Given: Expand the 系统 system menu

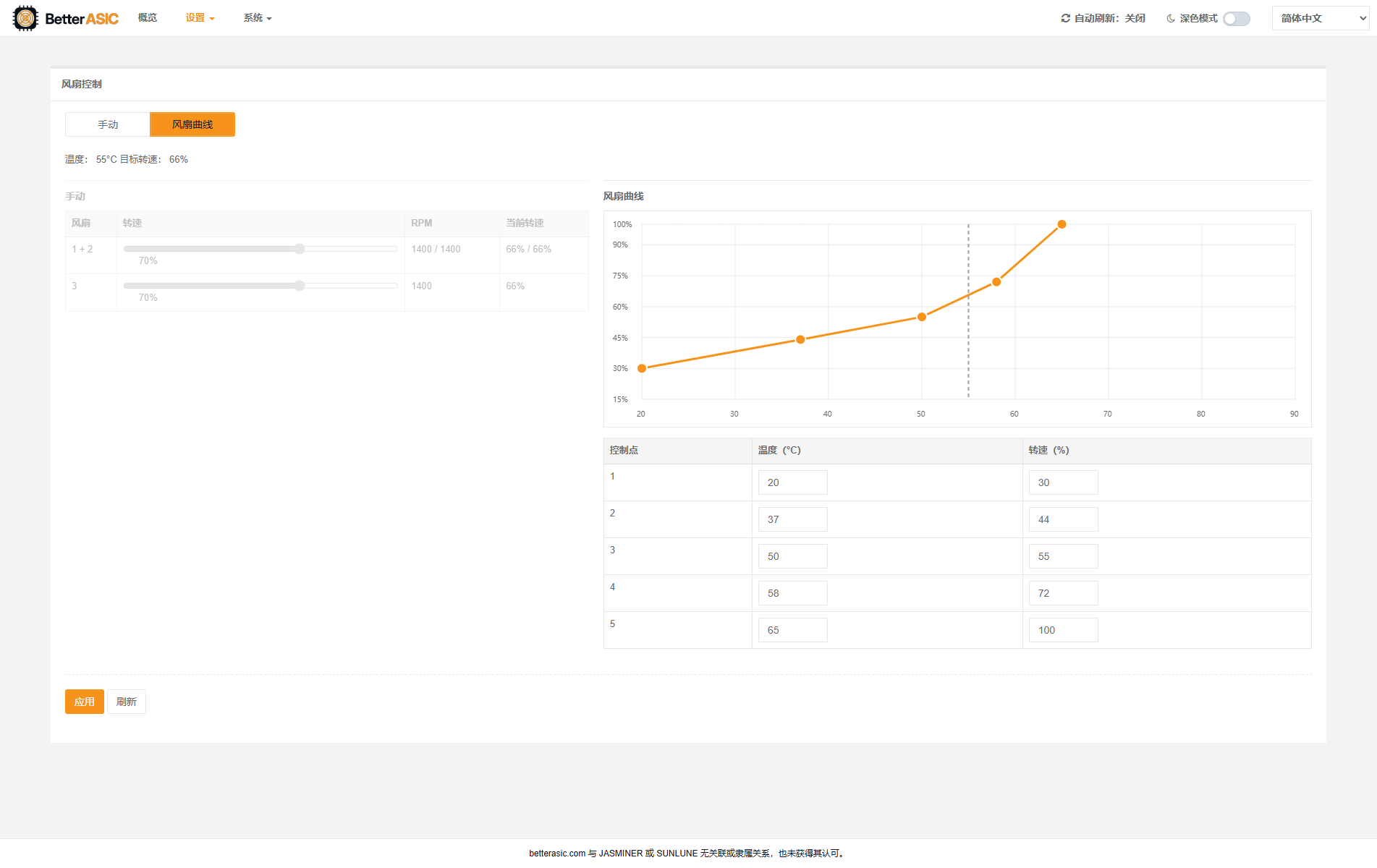Looking at the screenshot, I should pyautogui.click(x=258, y=18).
